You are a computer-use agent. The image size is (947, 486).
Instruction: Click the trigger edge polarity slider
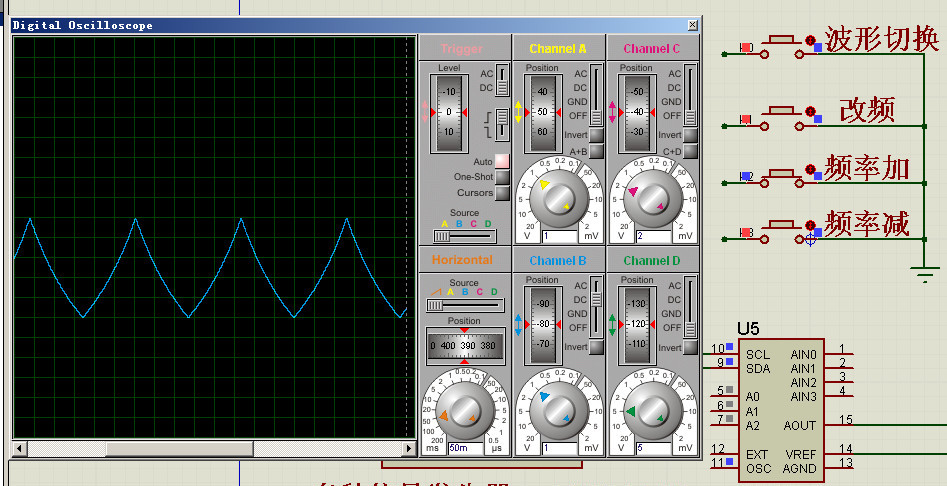[502, 123]
